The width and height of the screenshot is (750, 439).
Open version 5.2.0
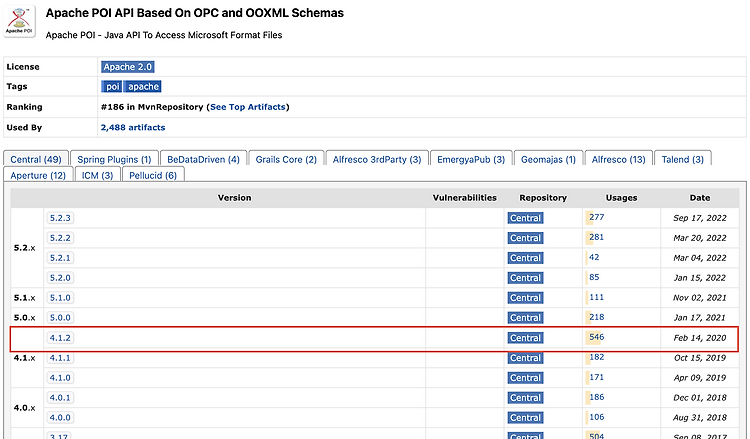point(60,278)
